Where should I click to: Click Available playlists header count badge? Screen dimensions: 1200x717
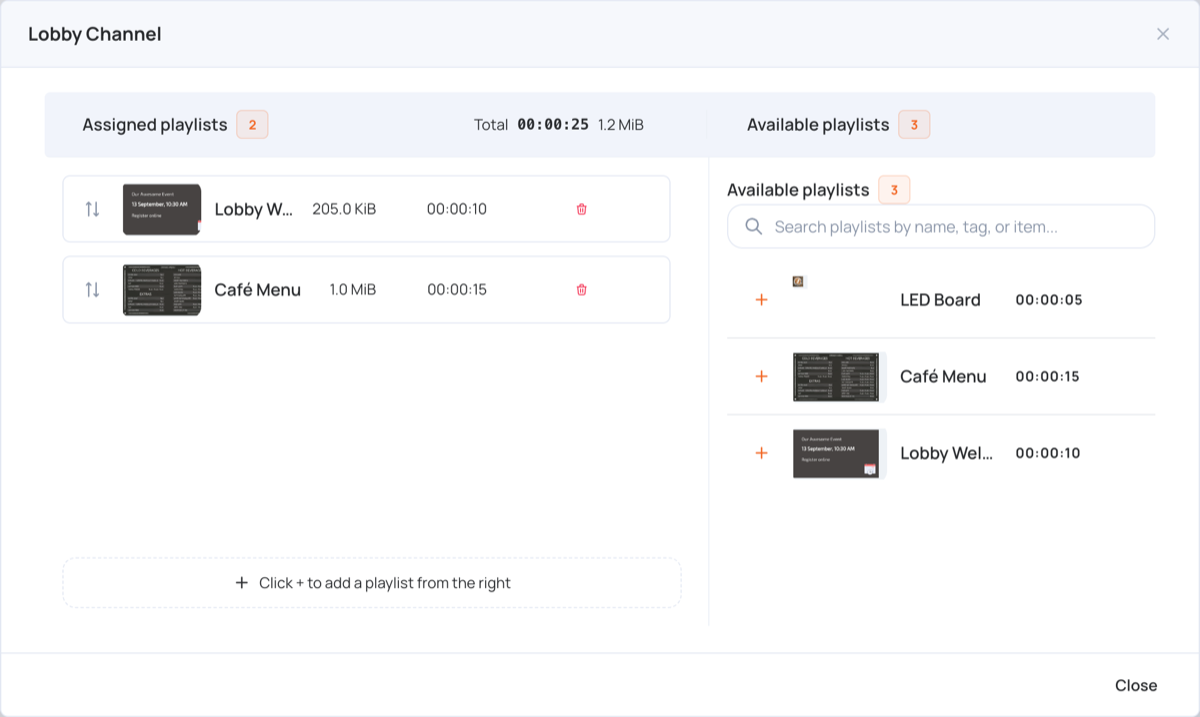pos(914,125)
